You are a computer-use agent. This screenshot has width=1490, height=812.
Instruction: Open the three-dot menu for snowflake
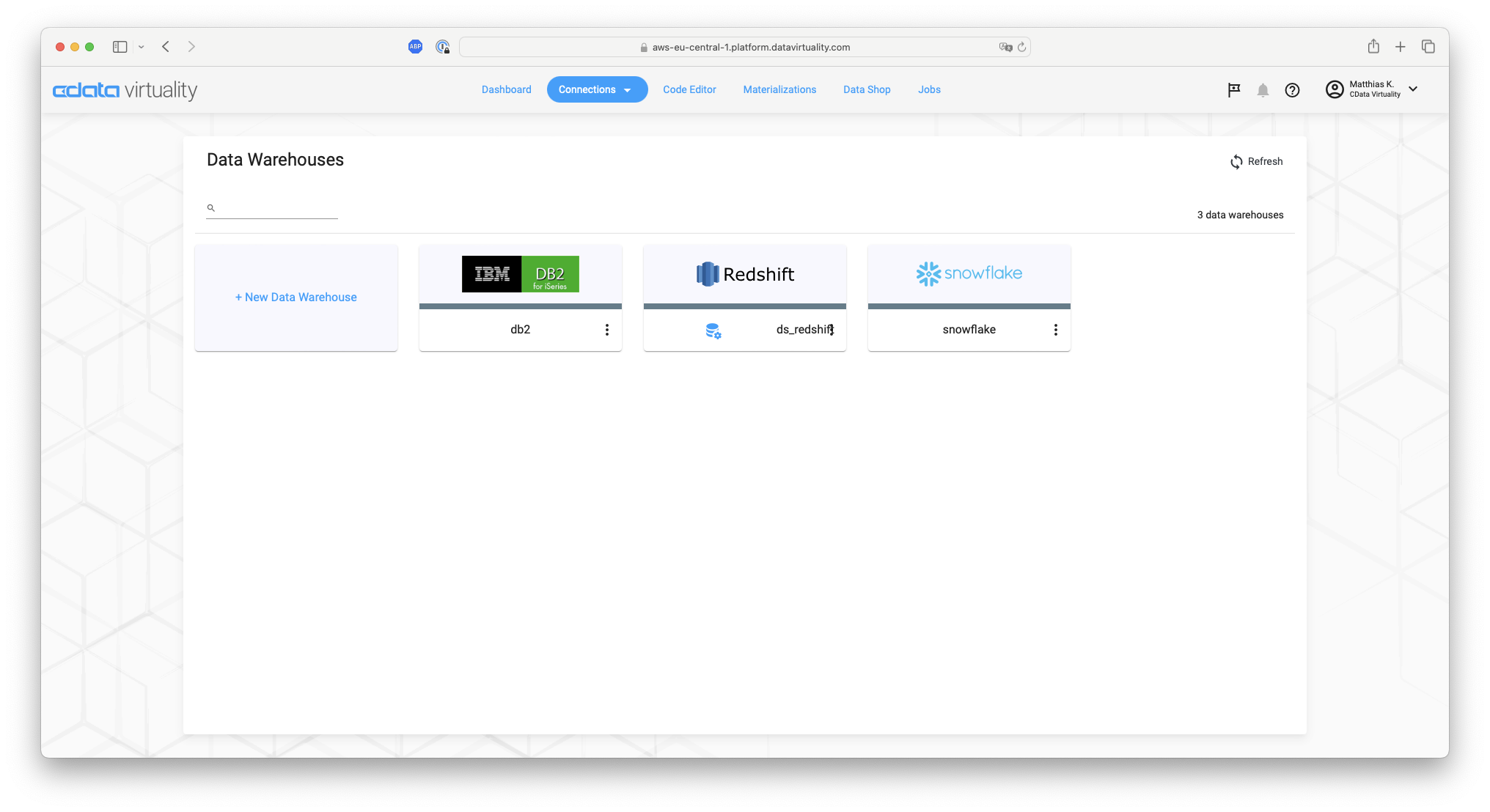click(x=1055, y=330)
